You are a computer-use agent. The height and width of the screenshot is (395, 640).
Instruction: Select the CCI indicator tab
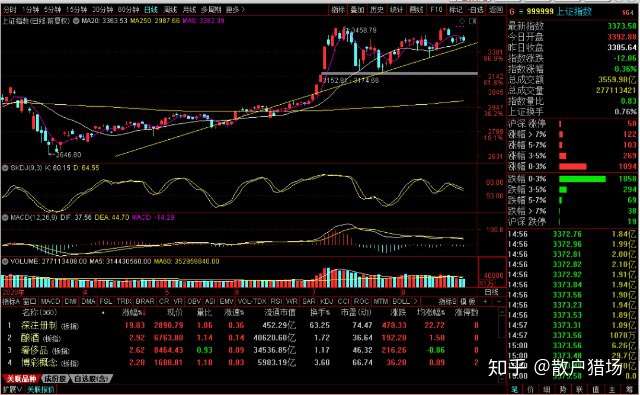tap(344, 302)
